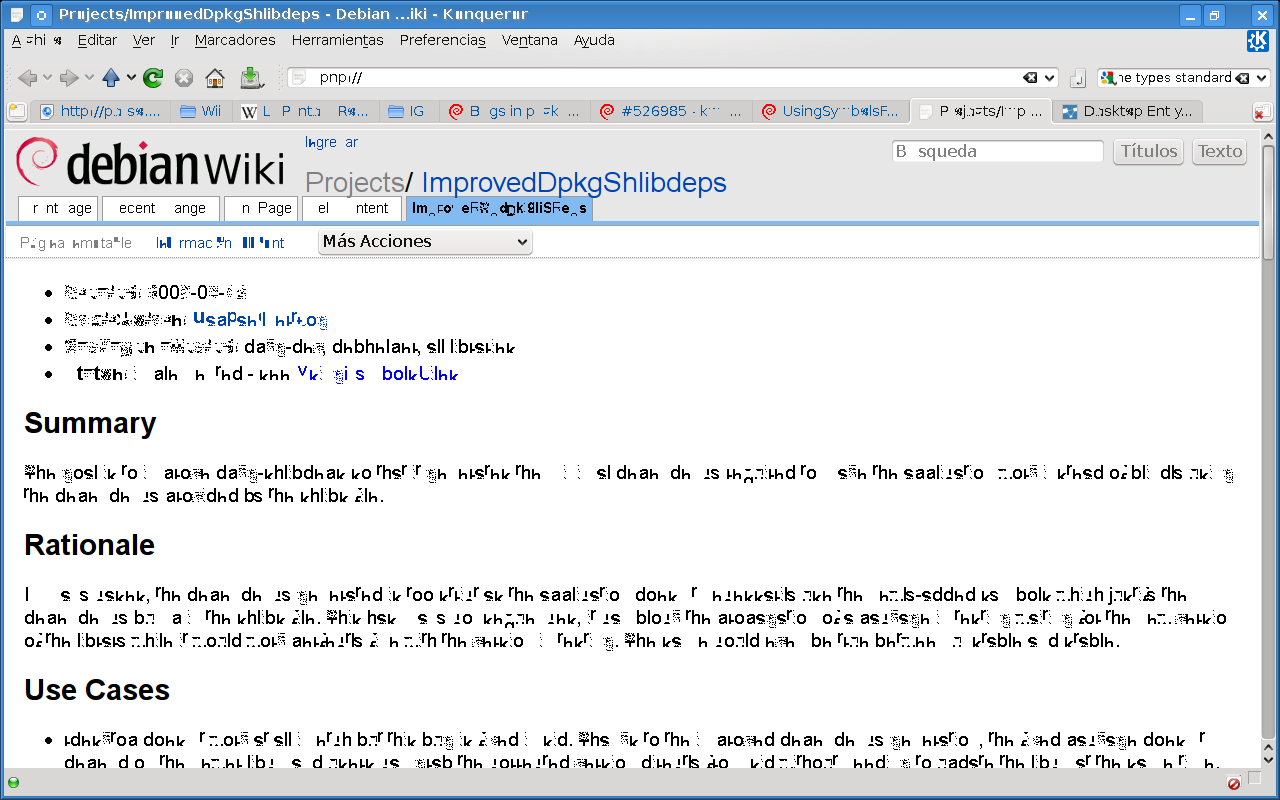
Task: Reload the page with green refresh icon
Action: pyautogui.click(x=153, y=78)
